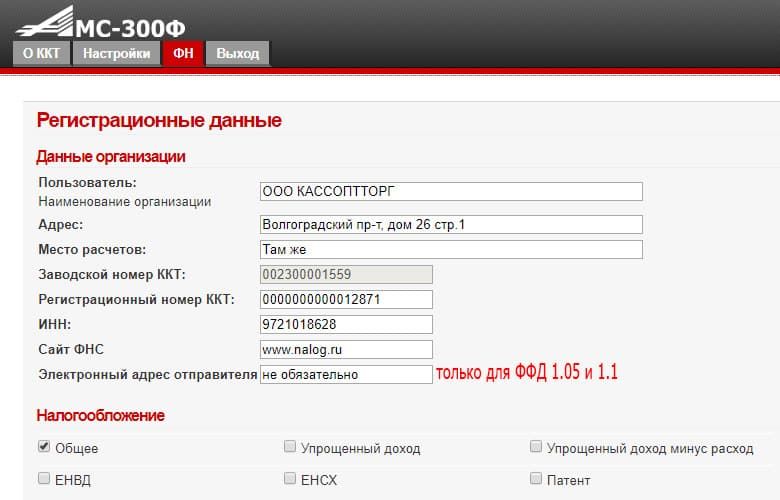Screen dimensions: 780x500
Task: Edit the Сайт ФНС field
Action: coord(346,349)
